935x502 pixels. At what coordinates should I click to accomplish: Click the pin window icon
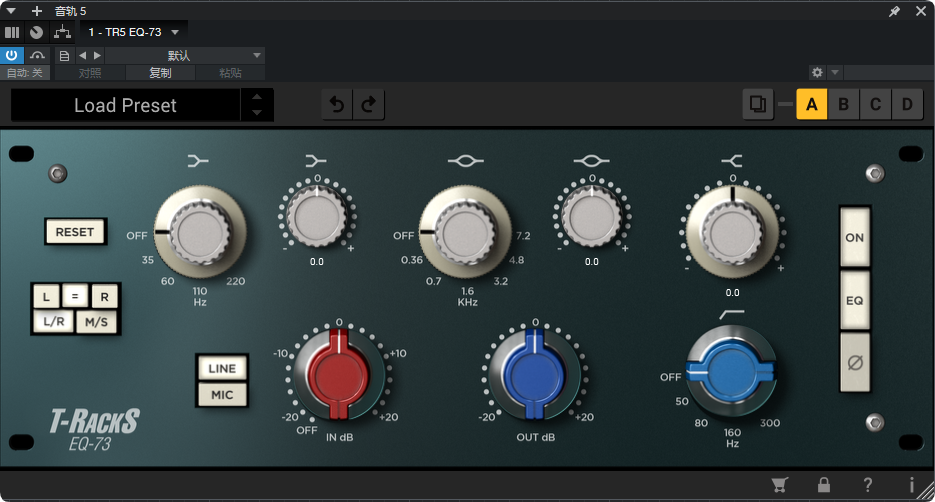pyautogui.click(x=894, y=11)
